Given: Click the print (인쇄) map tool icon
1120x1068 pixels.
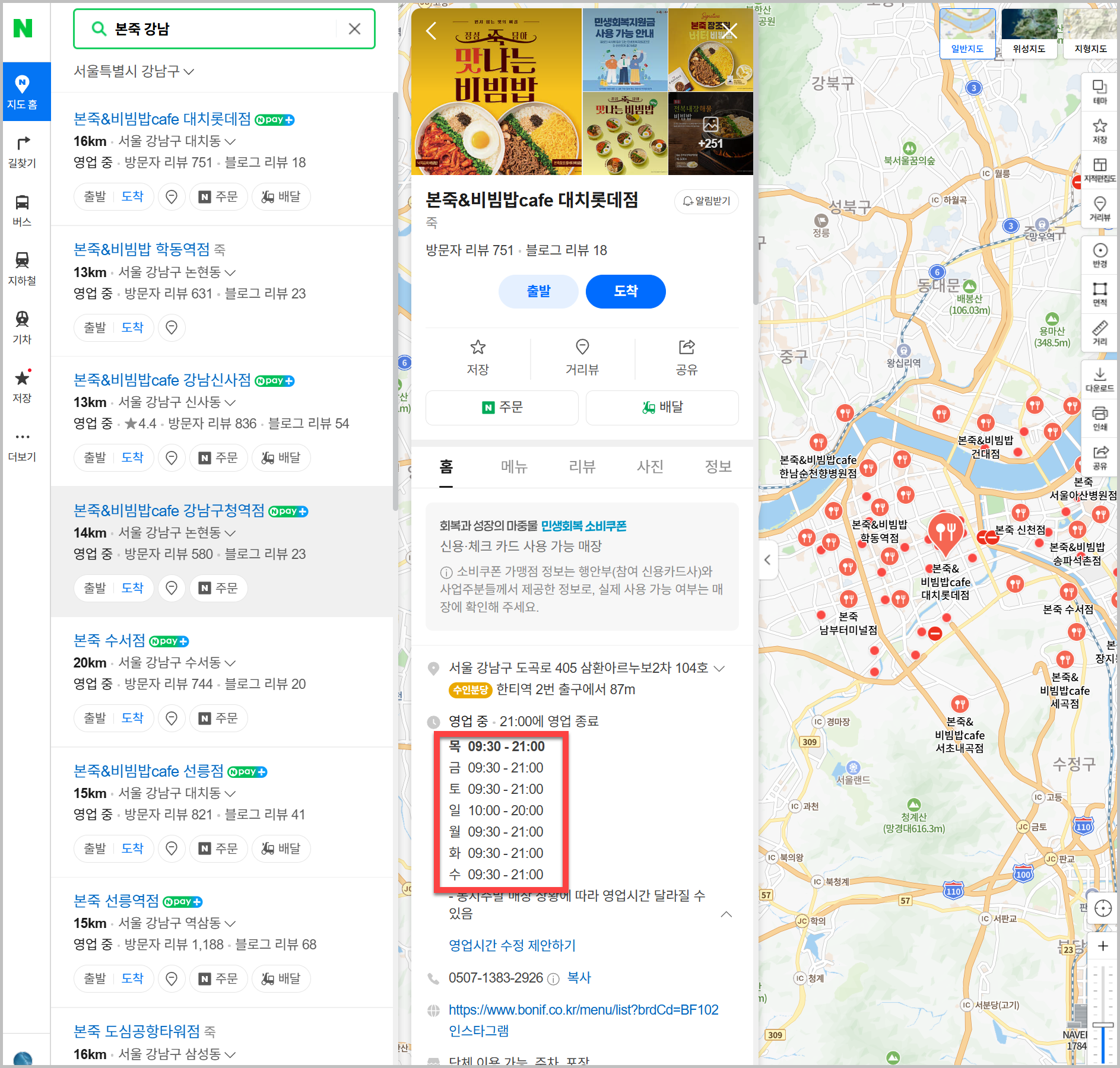Looking at the screenshot, I should (1099, 417).
